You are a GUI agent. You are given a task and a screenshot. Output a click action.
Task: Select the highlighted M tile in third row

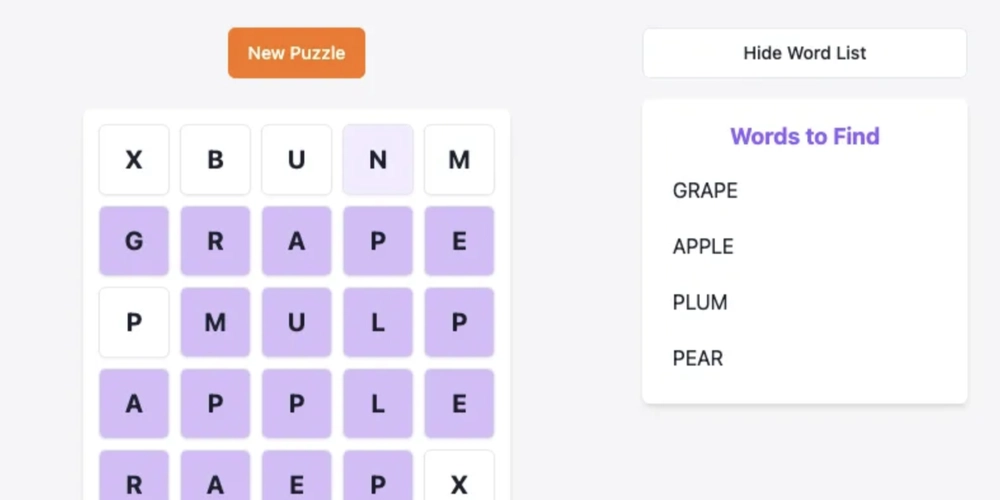[x=215, y=322]
